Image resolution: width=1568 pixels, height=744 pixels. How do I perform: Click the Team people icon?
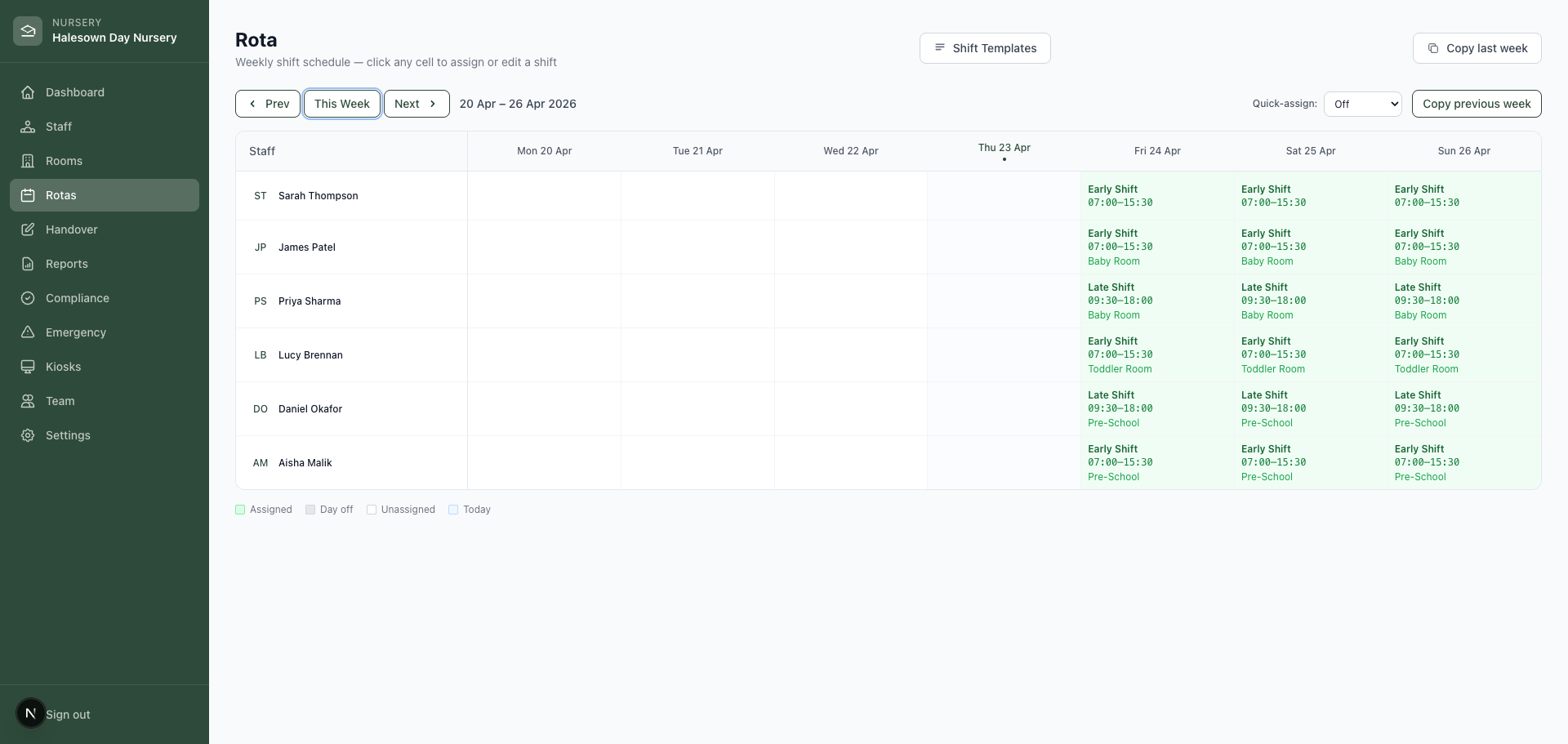pyautogui.click(x=28, y=401)
